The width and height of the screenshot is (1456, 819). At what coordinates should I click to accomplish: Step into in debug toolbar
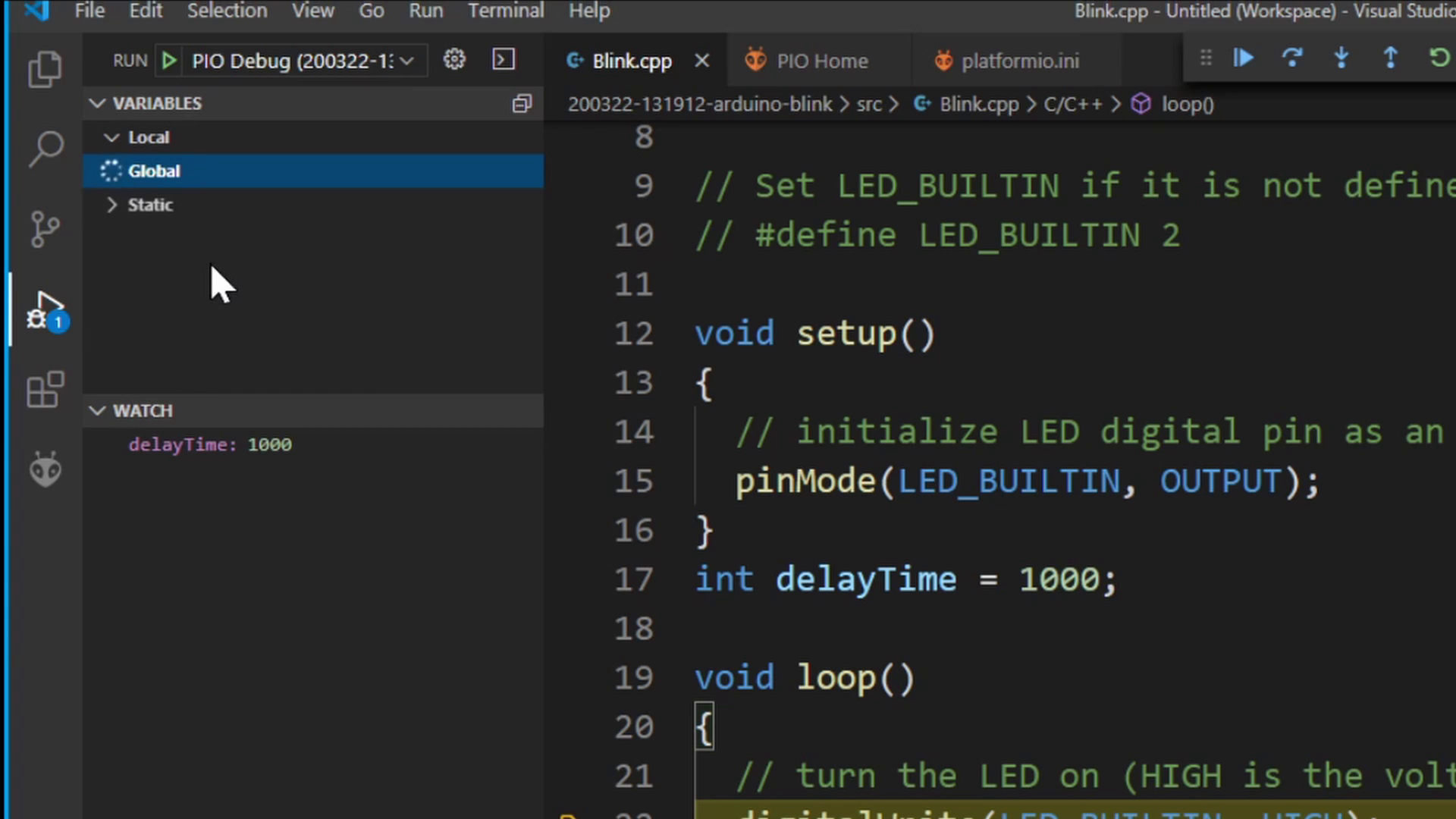pyautogui.click(x=1341, y=58)
